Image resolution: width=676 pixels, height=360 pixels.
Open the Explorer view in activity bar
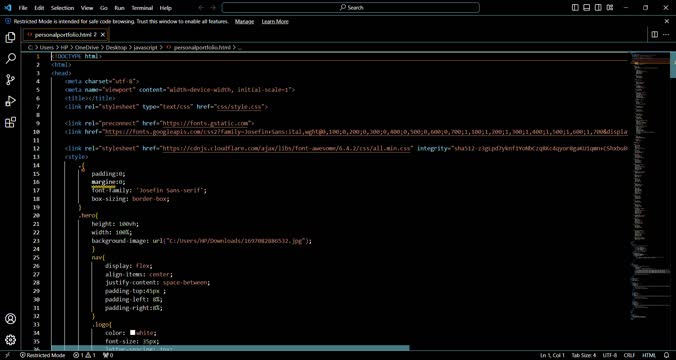tap(10, 38)
